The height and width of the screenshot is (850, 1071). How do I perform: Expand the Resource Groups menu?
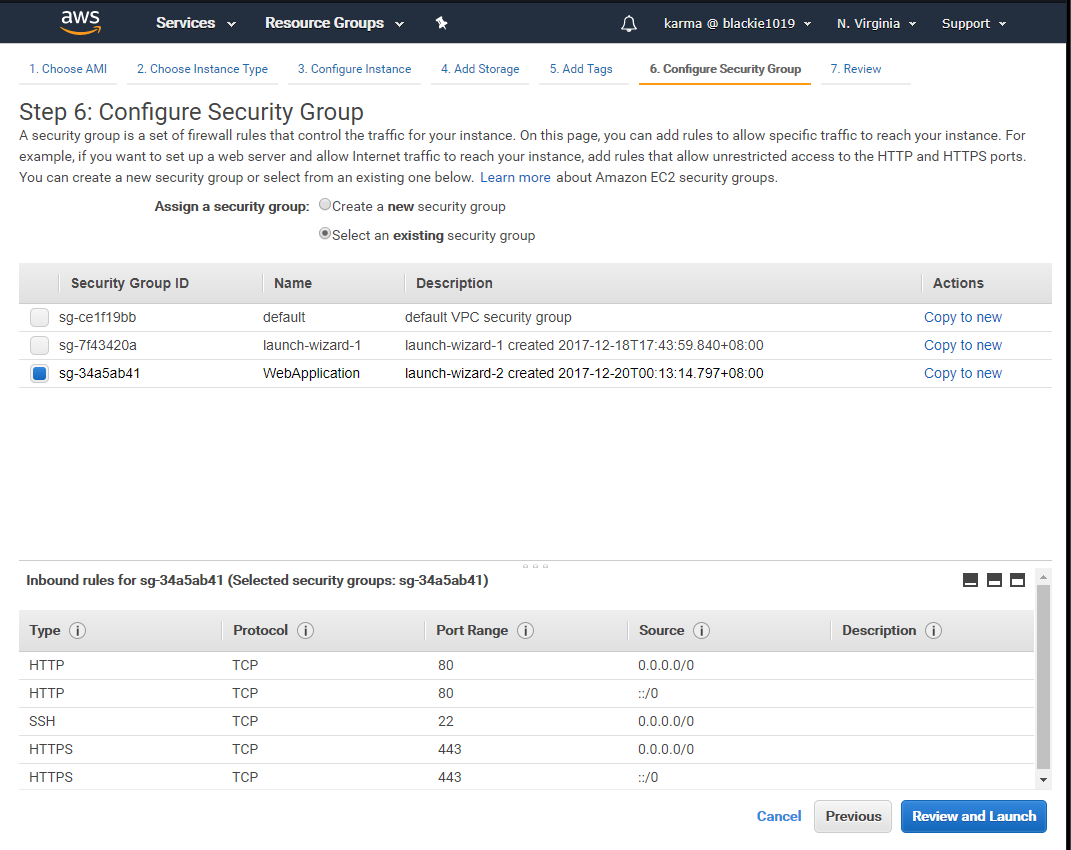coord(334,23)
